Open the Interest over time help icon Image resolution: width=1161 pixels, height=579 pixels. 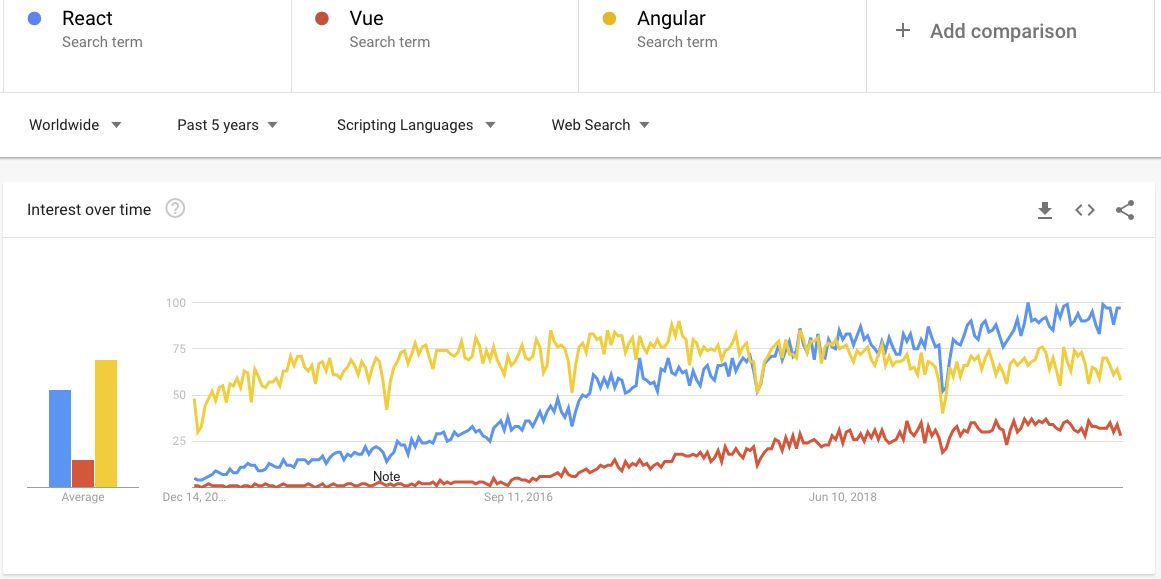tap(175, 209)
